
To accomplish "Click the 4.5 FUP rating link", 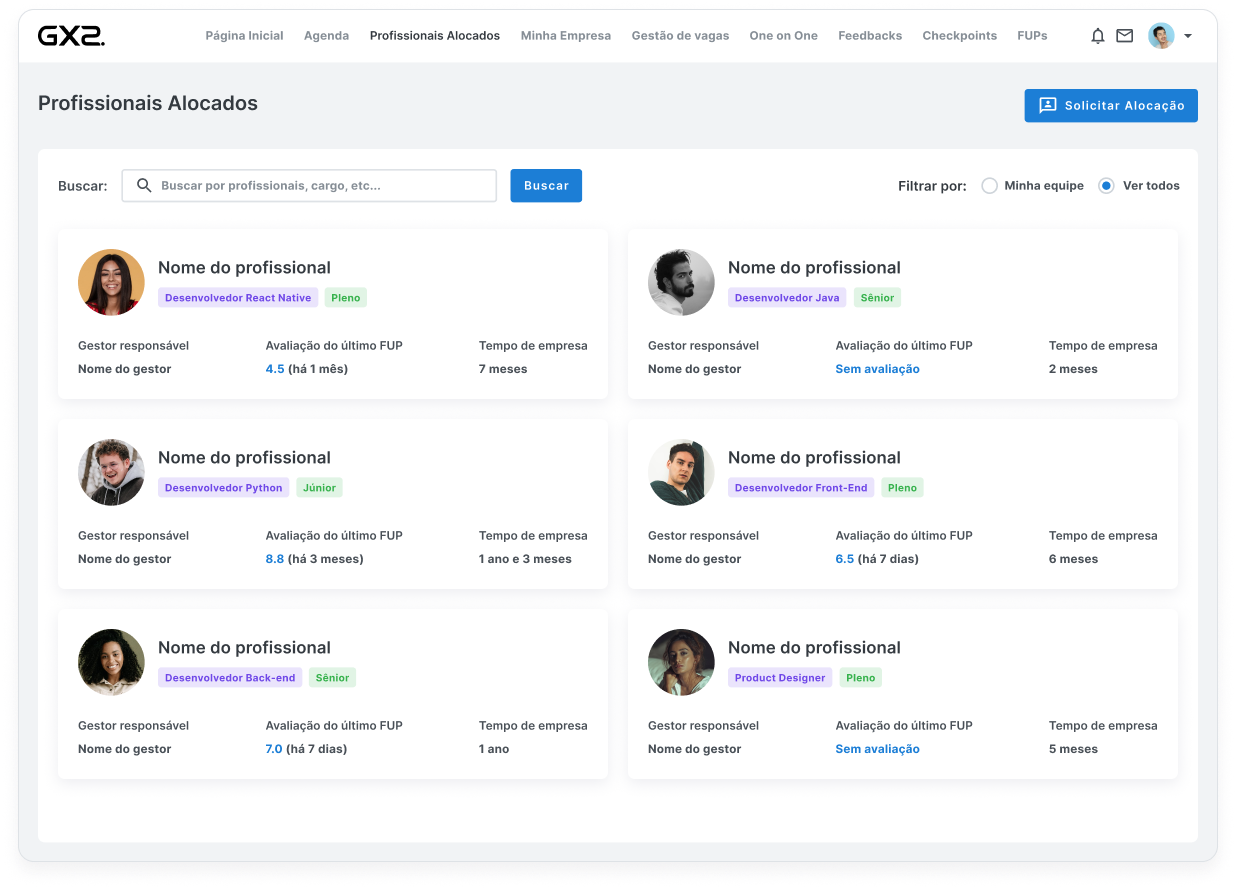I will click(275, 369).
